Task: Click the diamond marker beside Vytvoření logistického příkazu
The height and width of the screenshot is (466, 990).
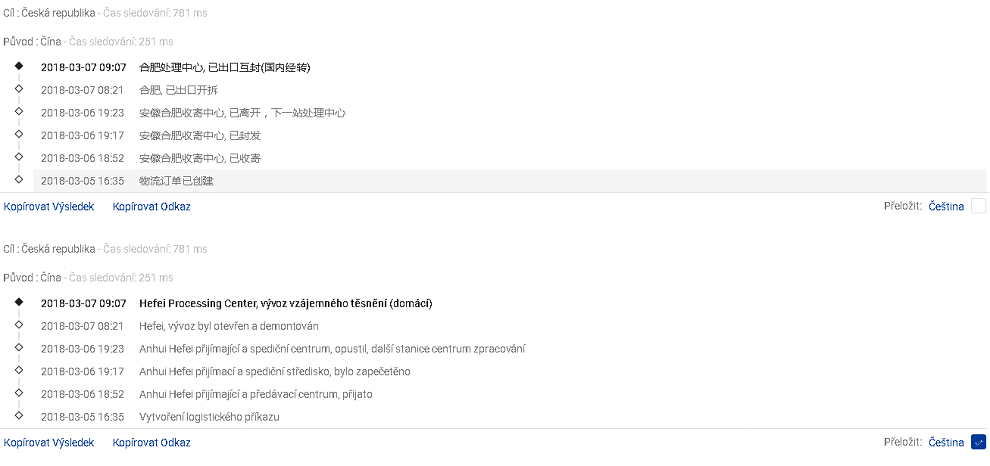Action: point(18,415)
